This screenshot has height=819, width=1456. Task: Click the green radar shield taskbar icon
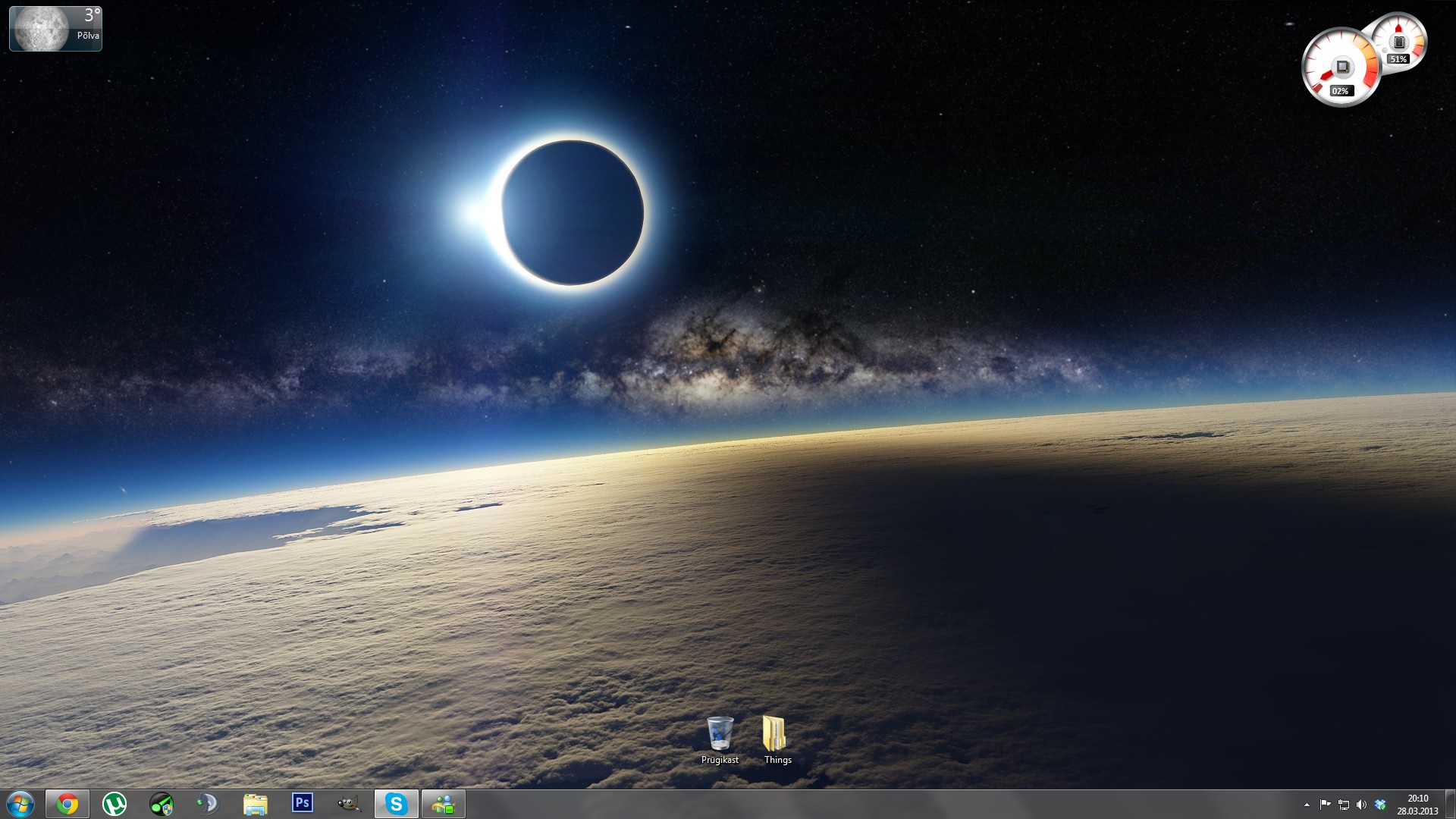click(x=162, y=804)
